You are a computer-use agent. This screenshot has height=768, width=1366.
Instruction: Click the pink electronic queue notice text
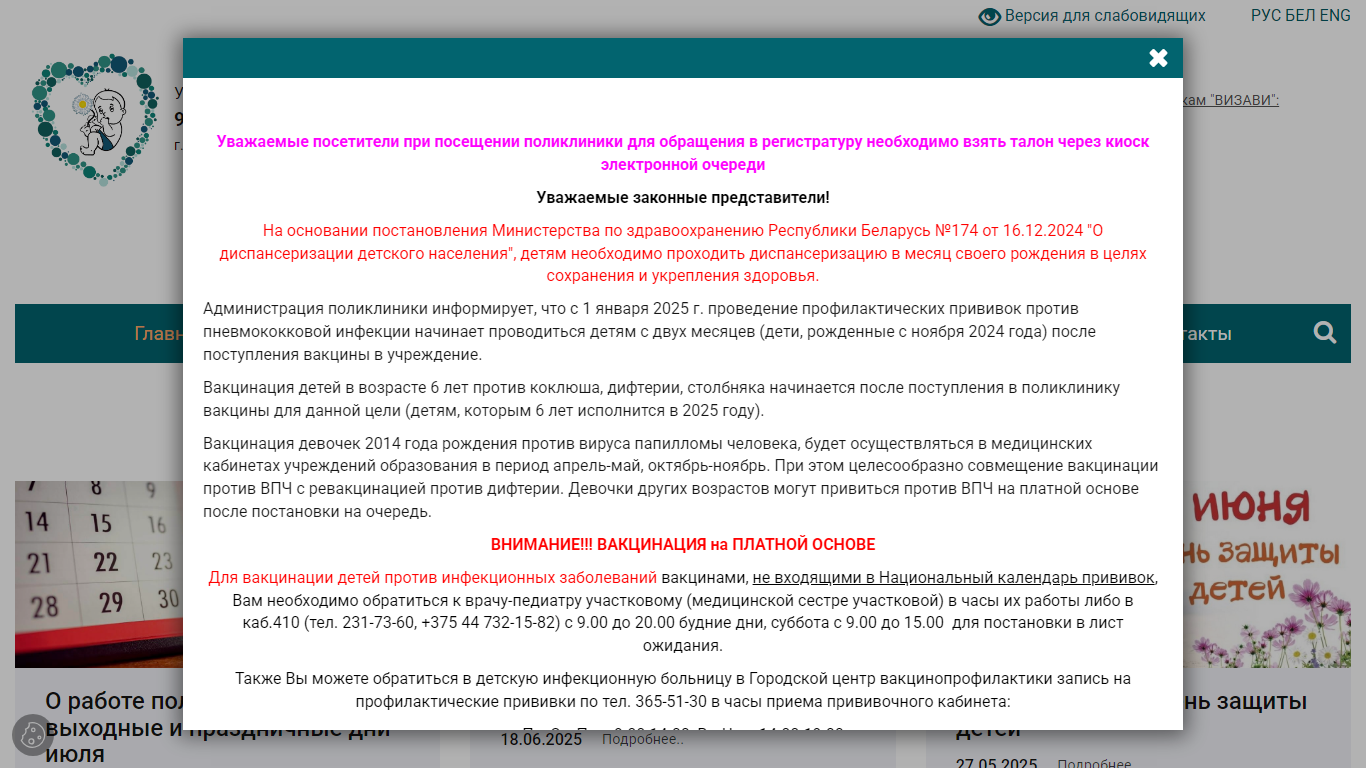tap(683, 153)
